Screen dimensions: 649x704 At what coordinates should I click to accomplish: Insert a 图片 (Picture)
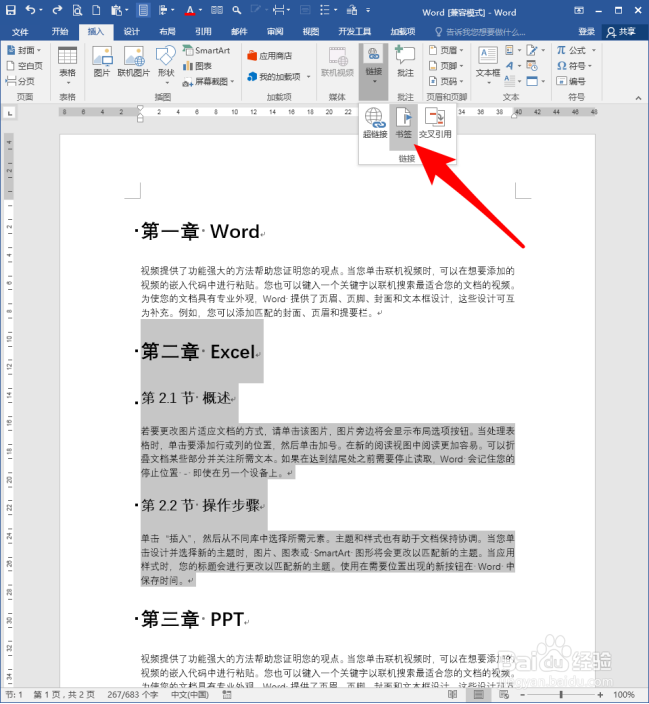pyautogui.click(x=102, y=62)
